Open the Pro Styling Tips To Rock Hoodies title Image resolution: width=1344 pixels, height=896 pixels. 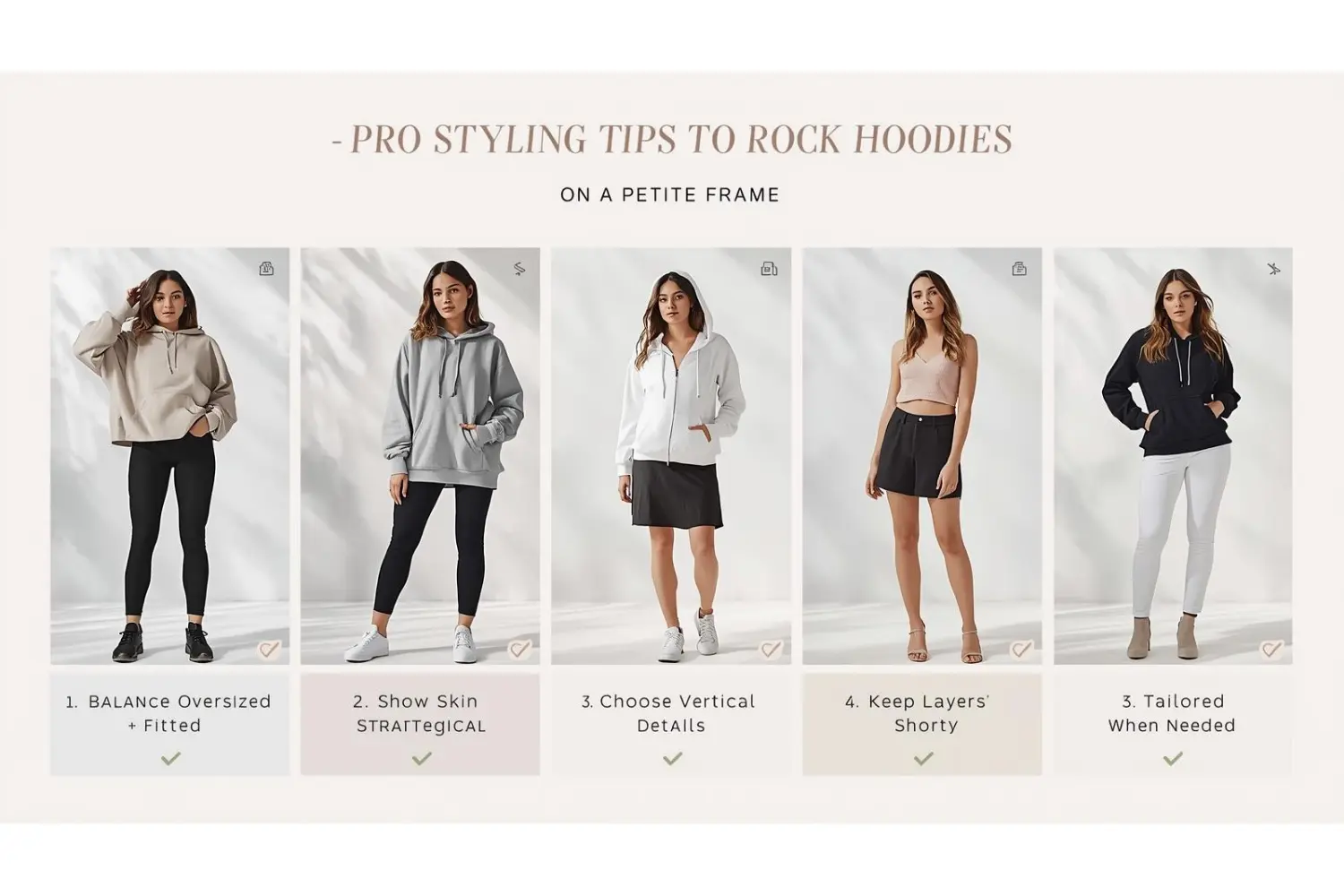672,139
